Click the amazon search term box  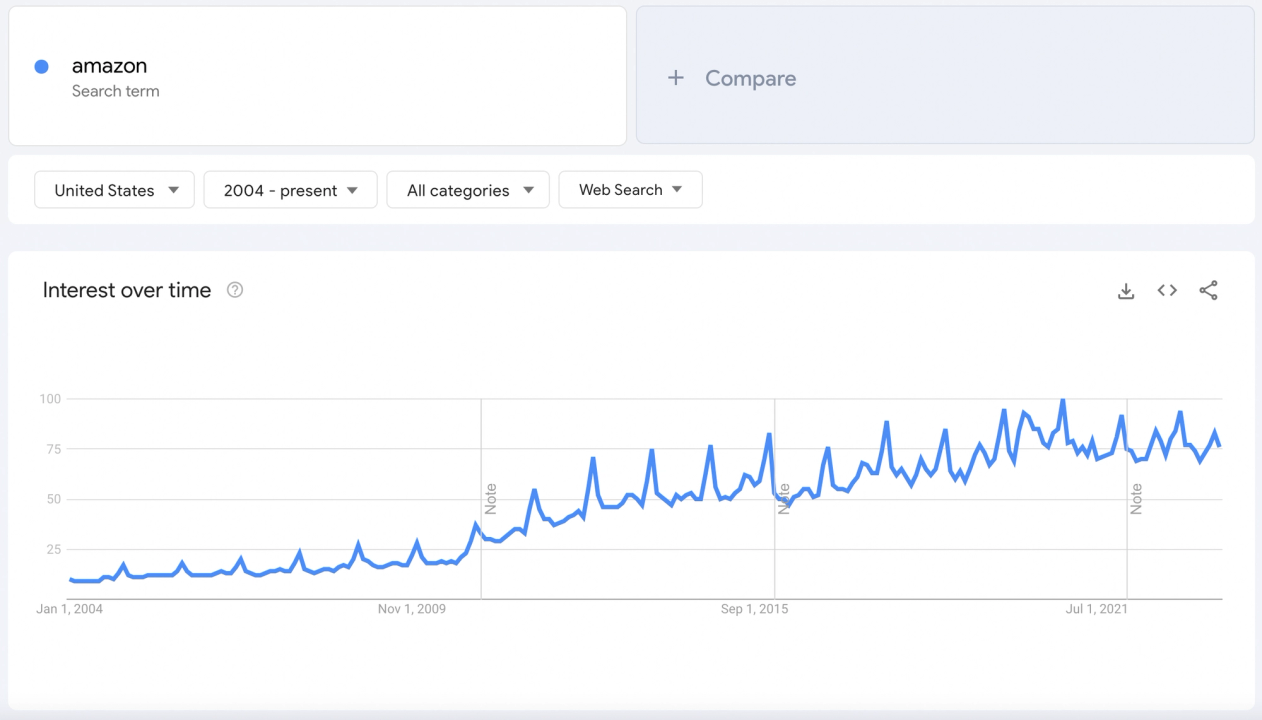318,76
